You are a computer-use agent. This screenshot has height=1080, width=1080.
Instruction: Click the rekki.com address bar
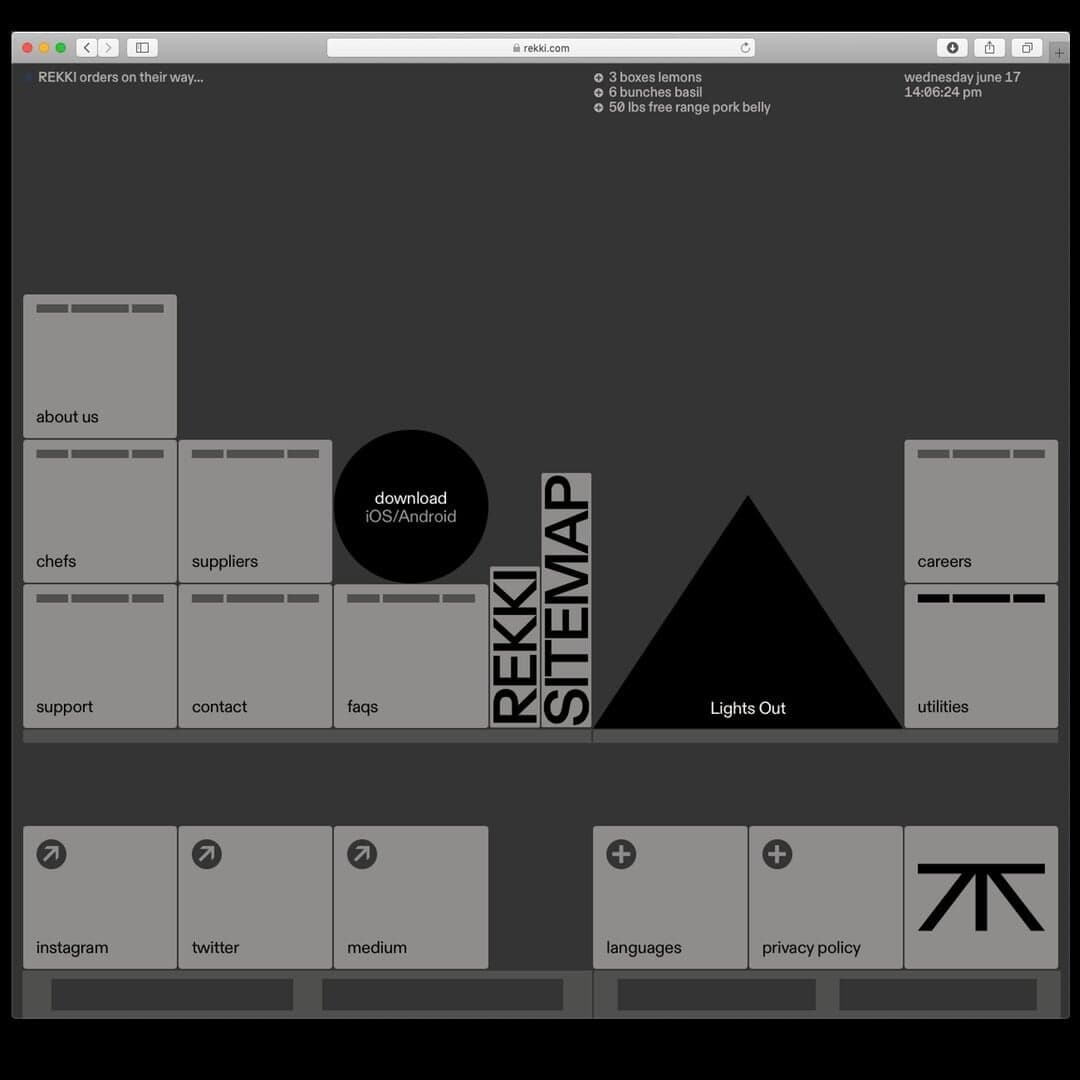[x=540, y=47]
